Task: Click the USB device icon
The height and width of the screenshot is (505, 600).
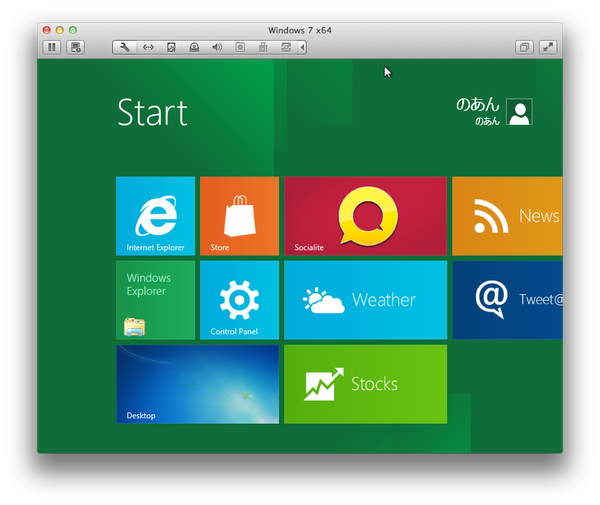Action: [x=263, y=47]
